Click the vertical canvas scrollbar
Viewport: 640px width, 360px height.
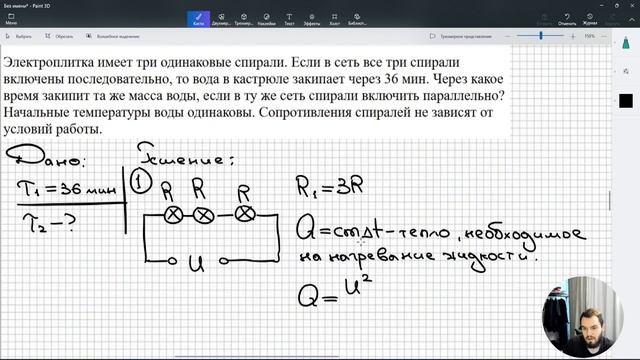(609, 200)
